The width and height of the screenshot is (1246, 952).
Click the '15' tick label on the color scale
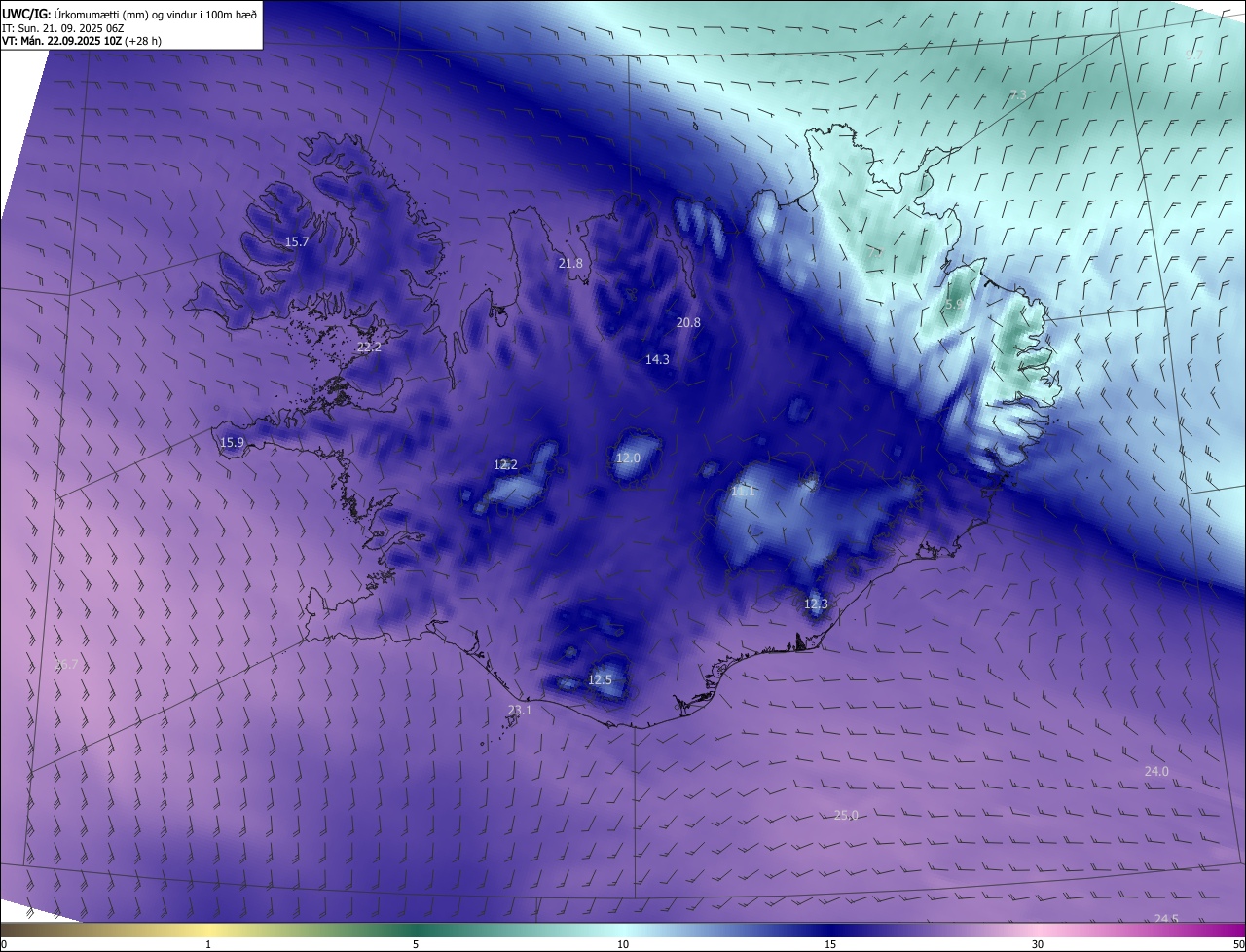click(830, 944)
